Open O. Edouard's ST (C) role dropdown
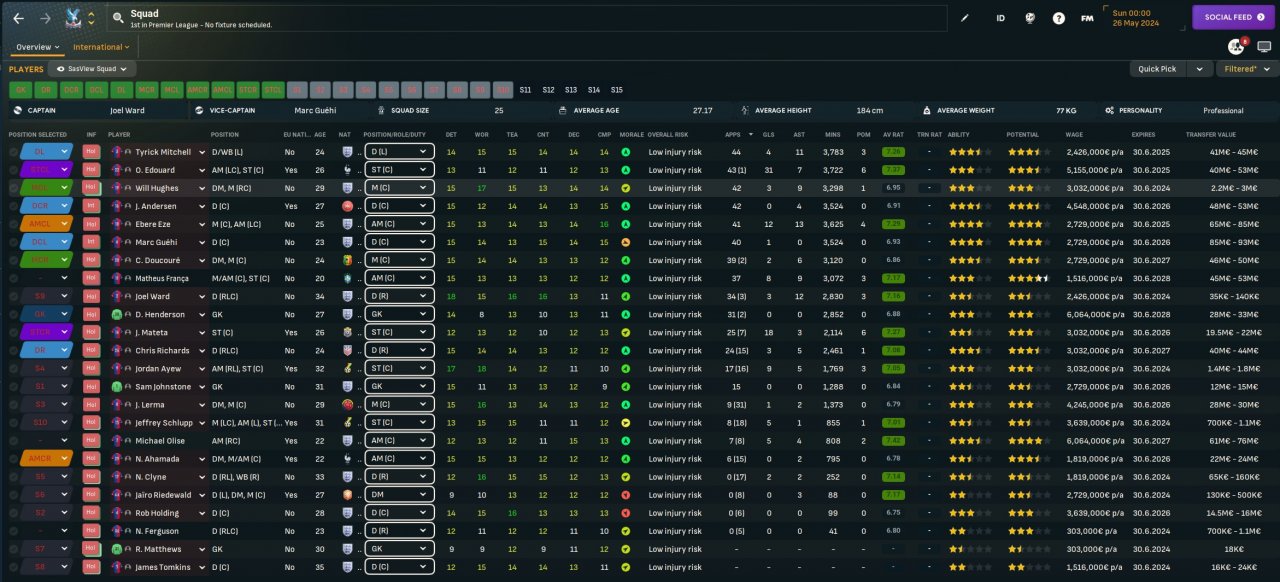 [x=398, y=170]
